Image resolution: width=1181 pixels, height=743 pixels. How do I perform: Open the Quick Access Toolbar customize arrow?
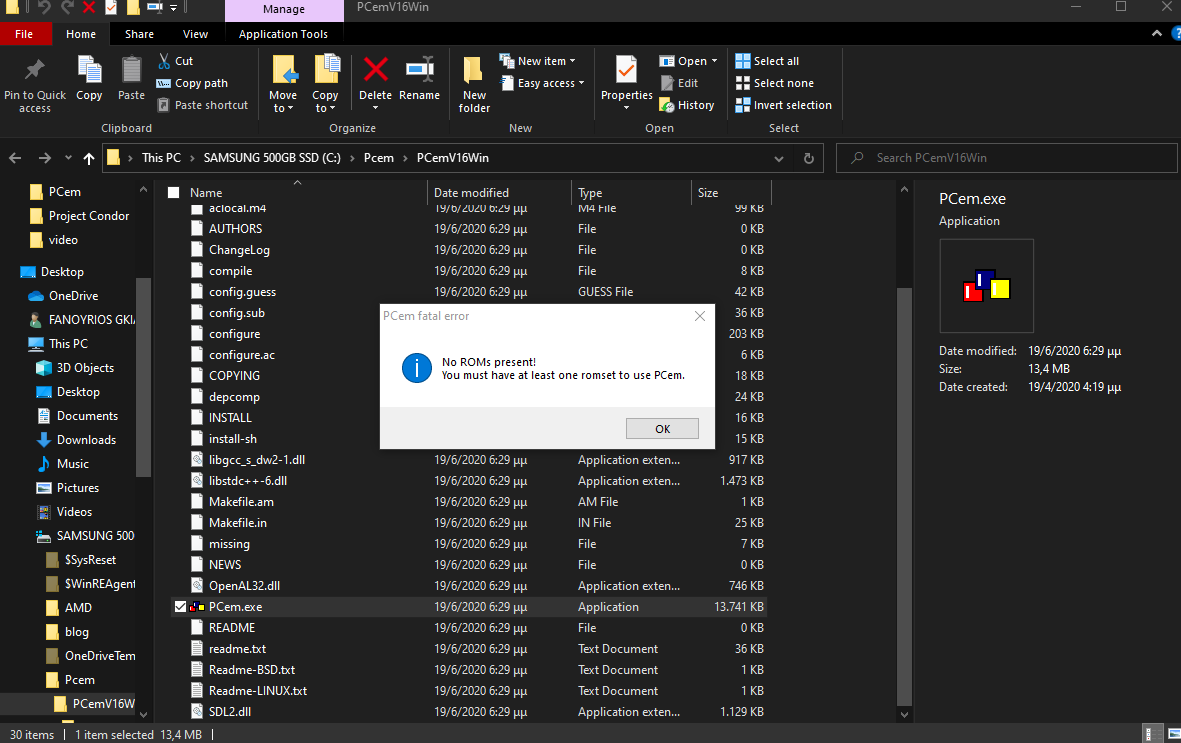(x=173, y=8)
